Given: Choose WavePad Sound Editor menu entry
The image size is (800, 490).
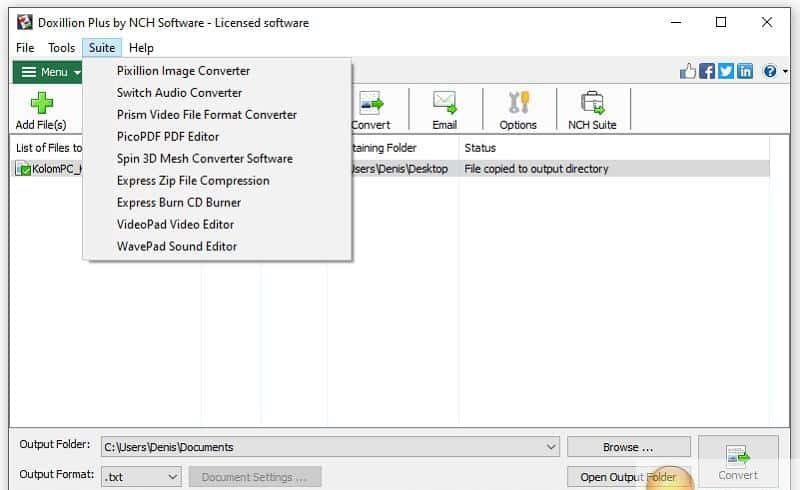Looking at the screenshot, I should (177, 246).
